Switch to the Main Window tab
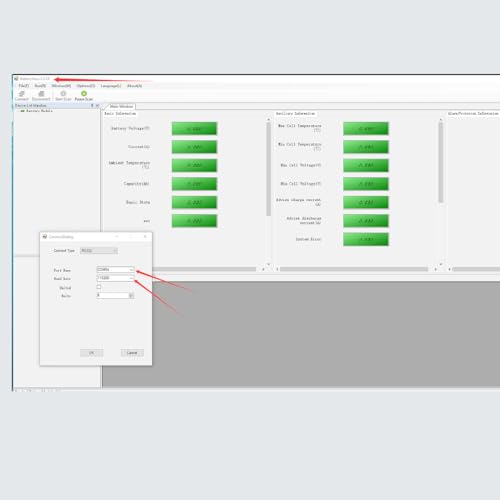 121,106
